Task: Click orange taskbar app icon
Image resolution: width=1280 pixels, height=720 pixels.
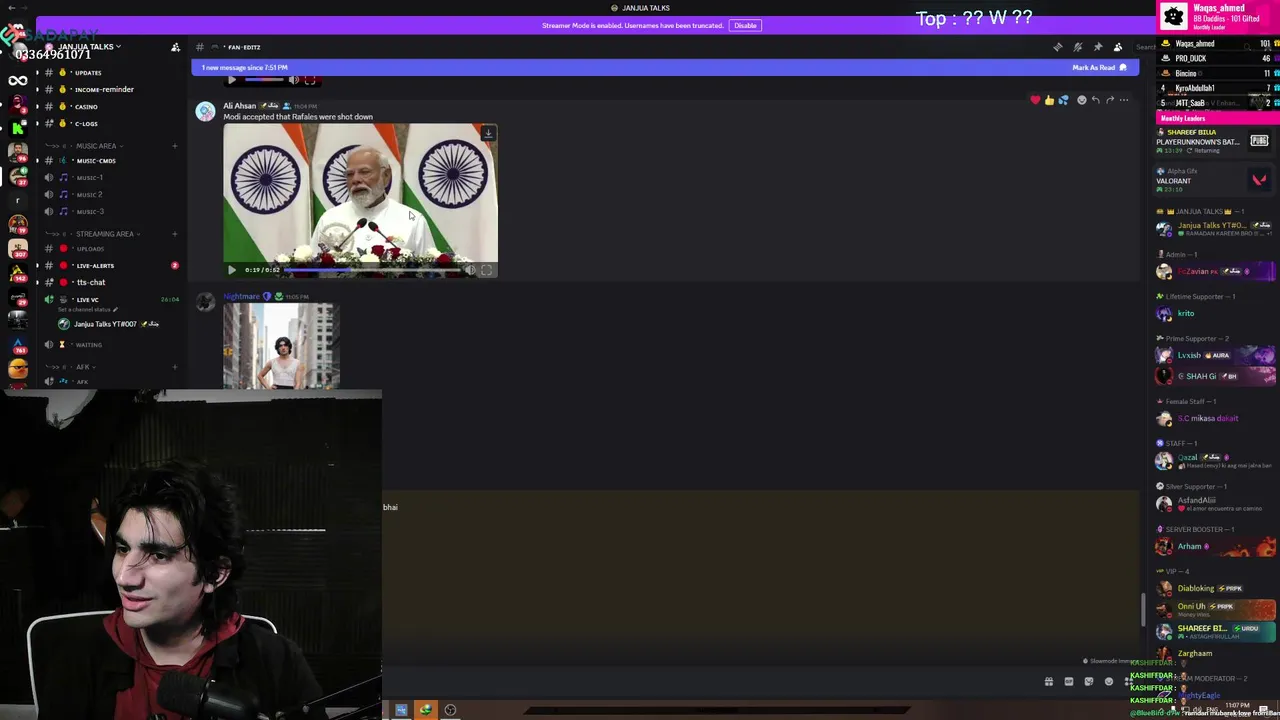Action: tap(426, 710)
